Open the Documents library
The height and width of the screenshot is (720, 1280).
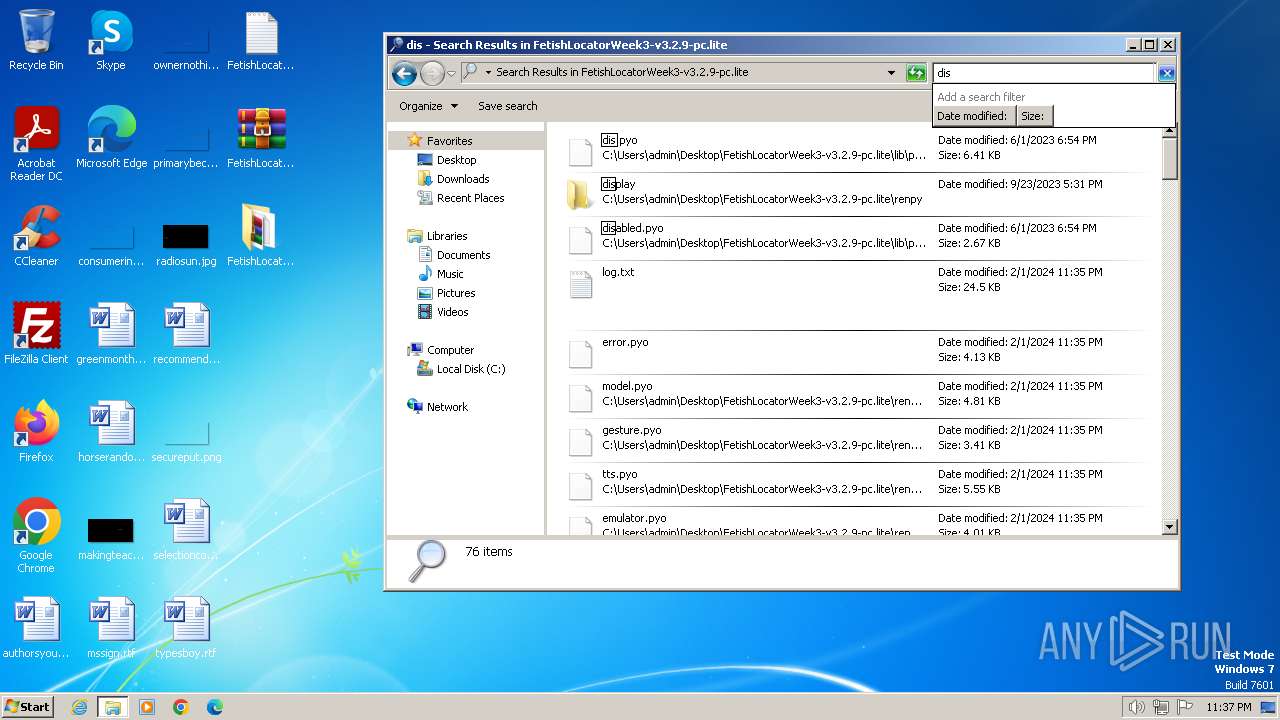point(463,255)
